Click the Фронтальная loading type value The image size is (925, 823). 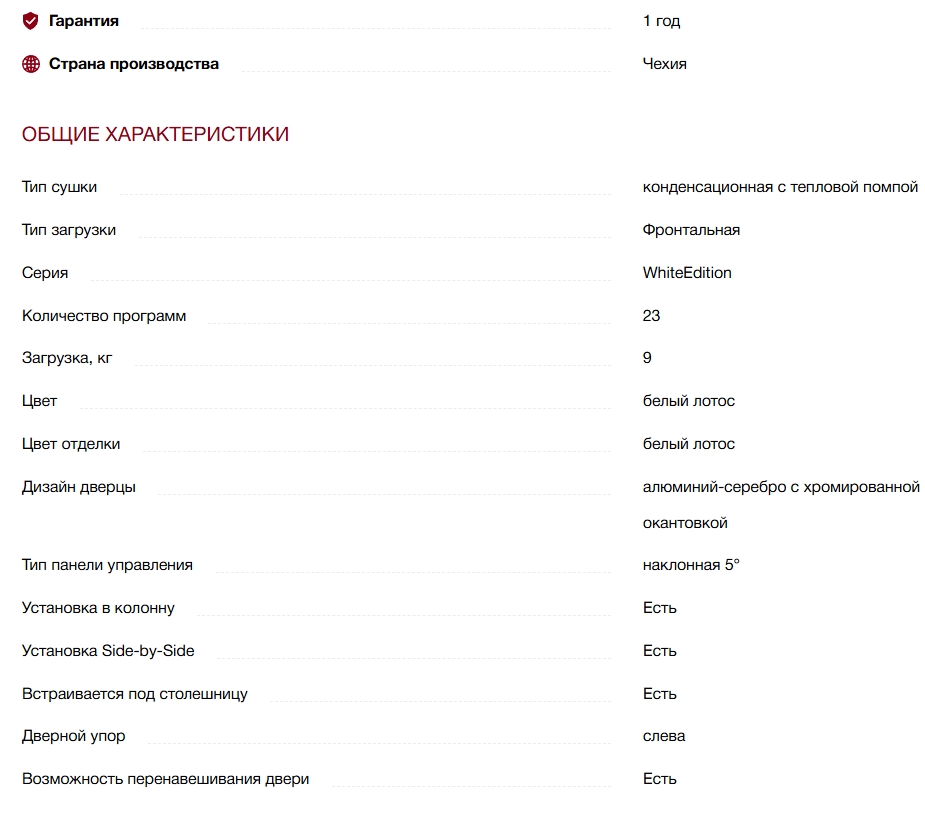point(691,230)
